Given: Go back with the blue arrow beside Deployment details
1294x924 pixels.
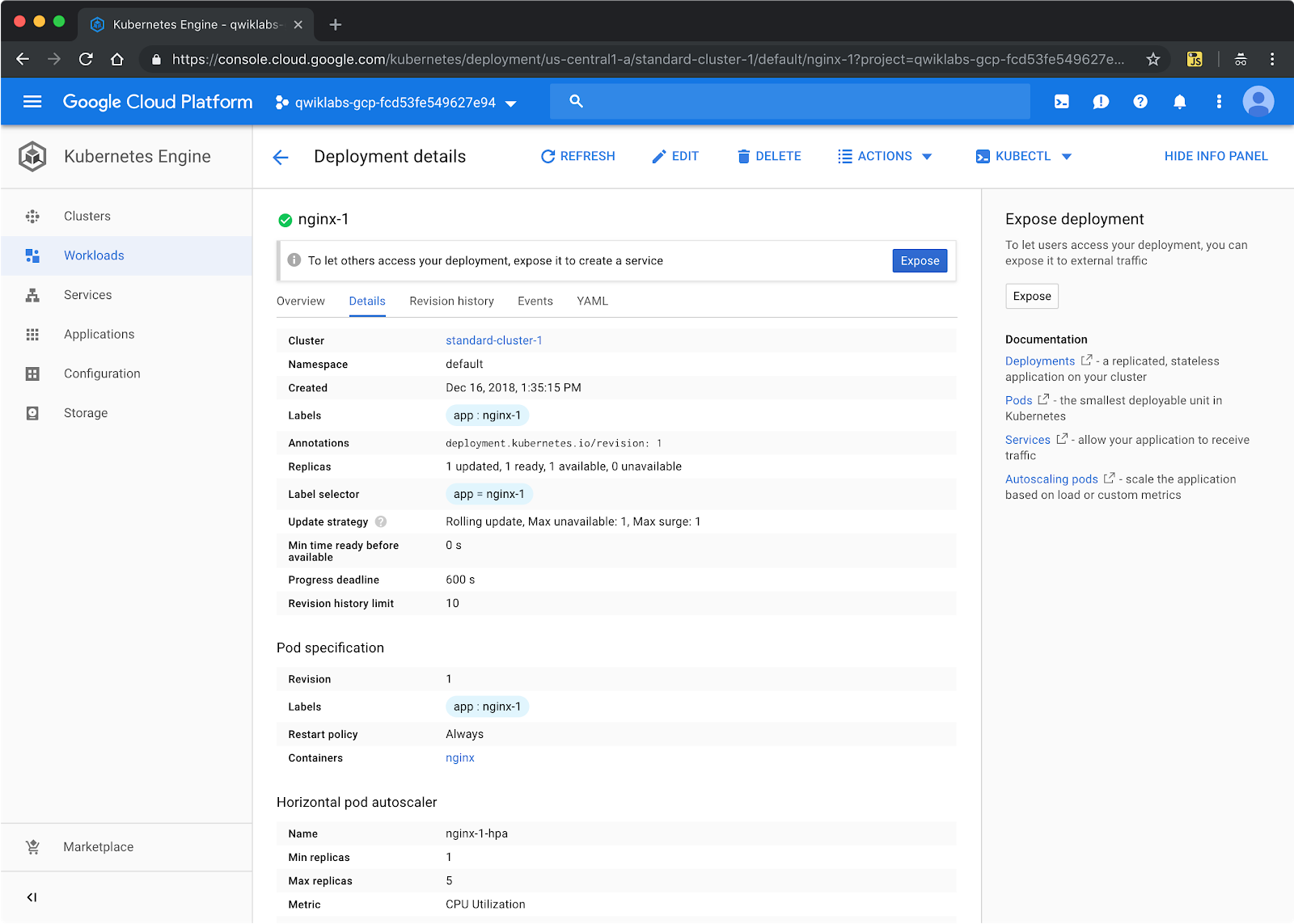Looking at the screenshot, I should [x=281, y=157].
